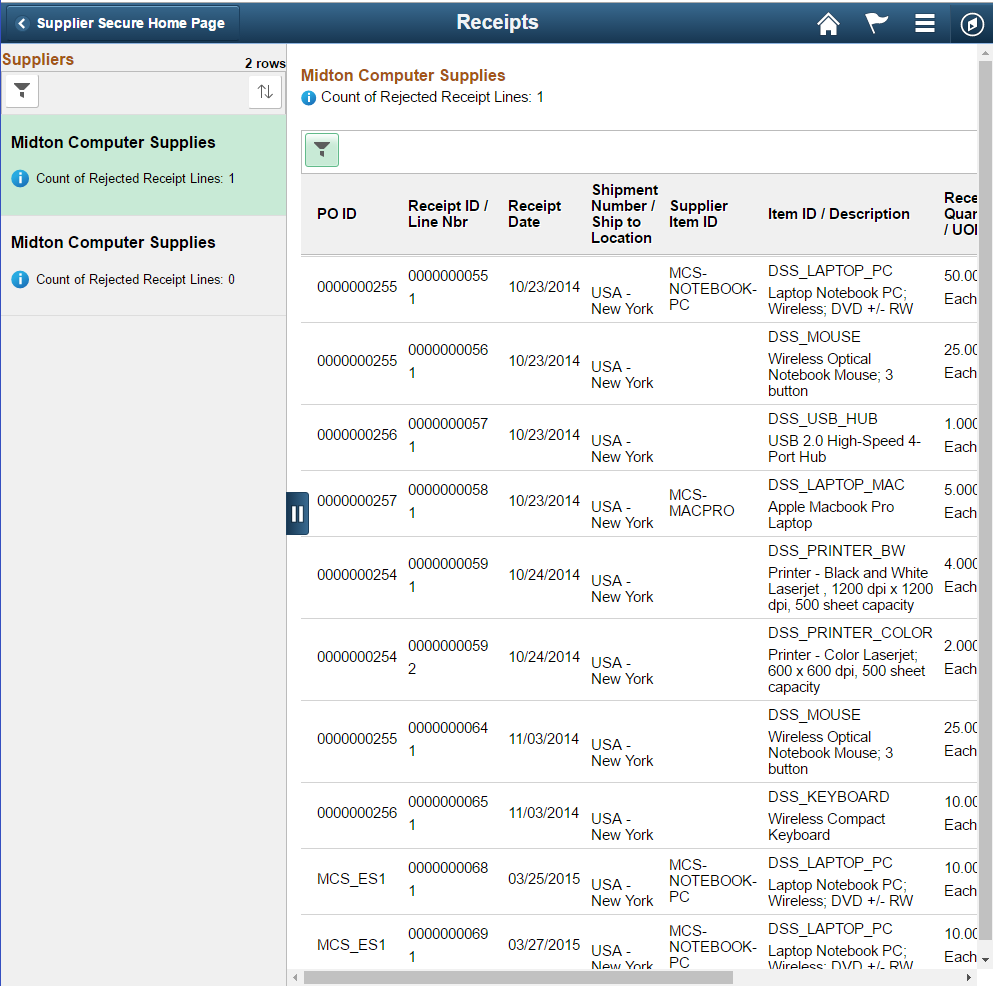Click the Suppliers panel filter icon
Screen dimensions: 993x986
(22, 91)
